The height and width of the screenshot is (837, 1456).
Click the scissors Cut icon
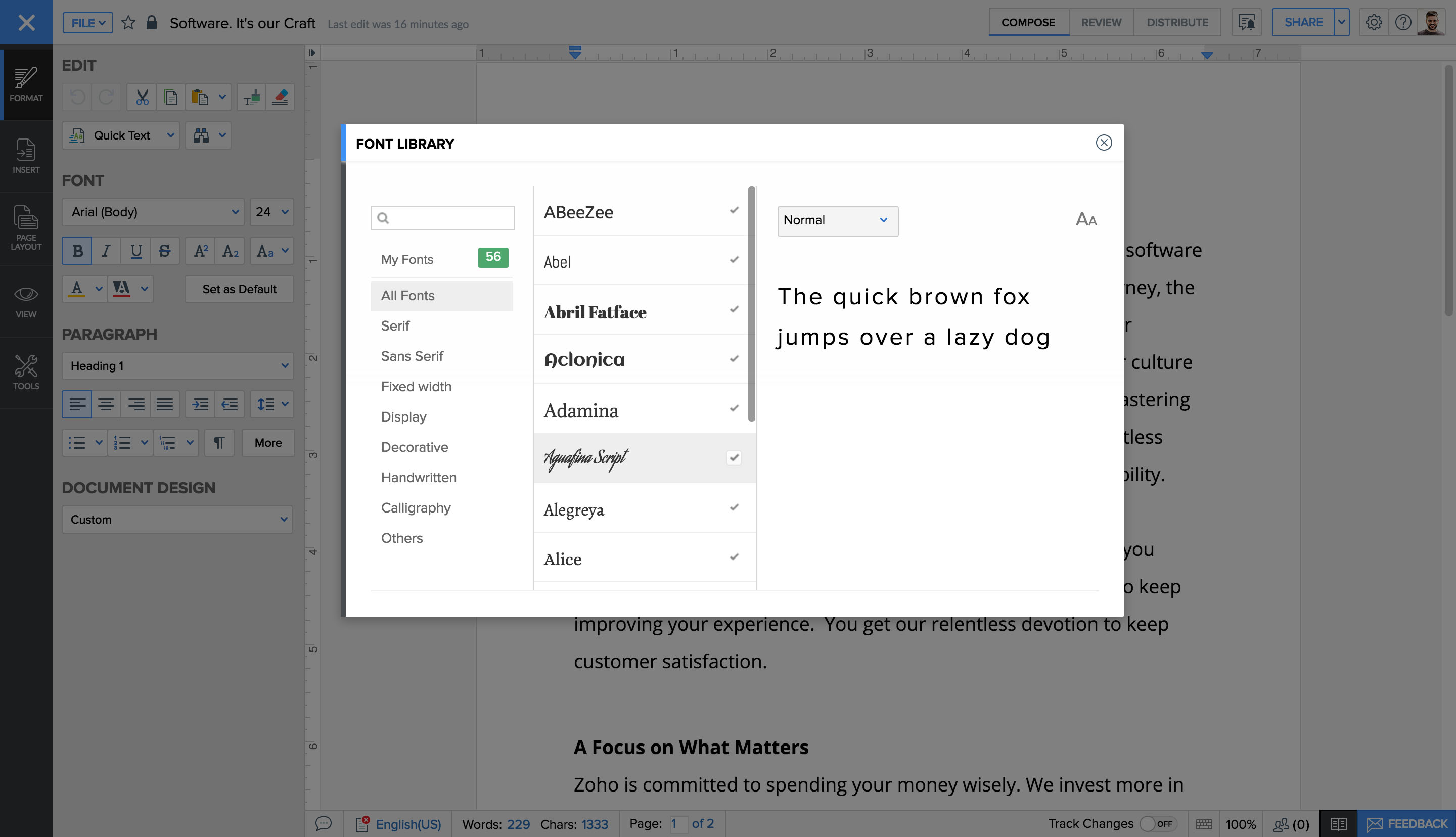(x=142, y=97)
